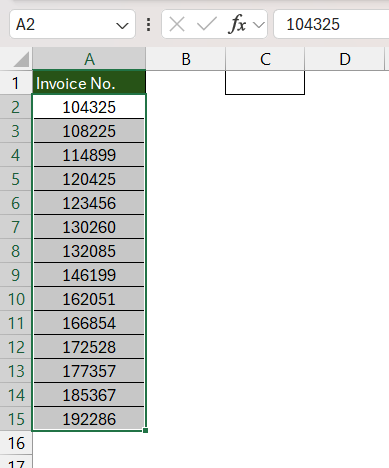Select row 10 header
389x468 pixels.
click(x=16, y=299)
